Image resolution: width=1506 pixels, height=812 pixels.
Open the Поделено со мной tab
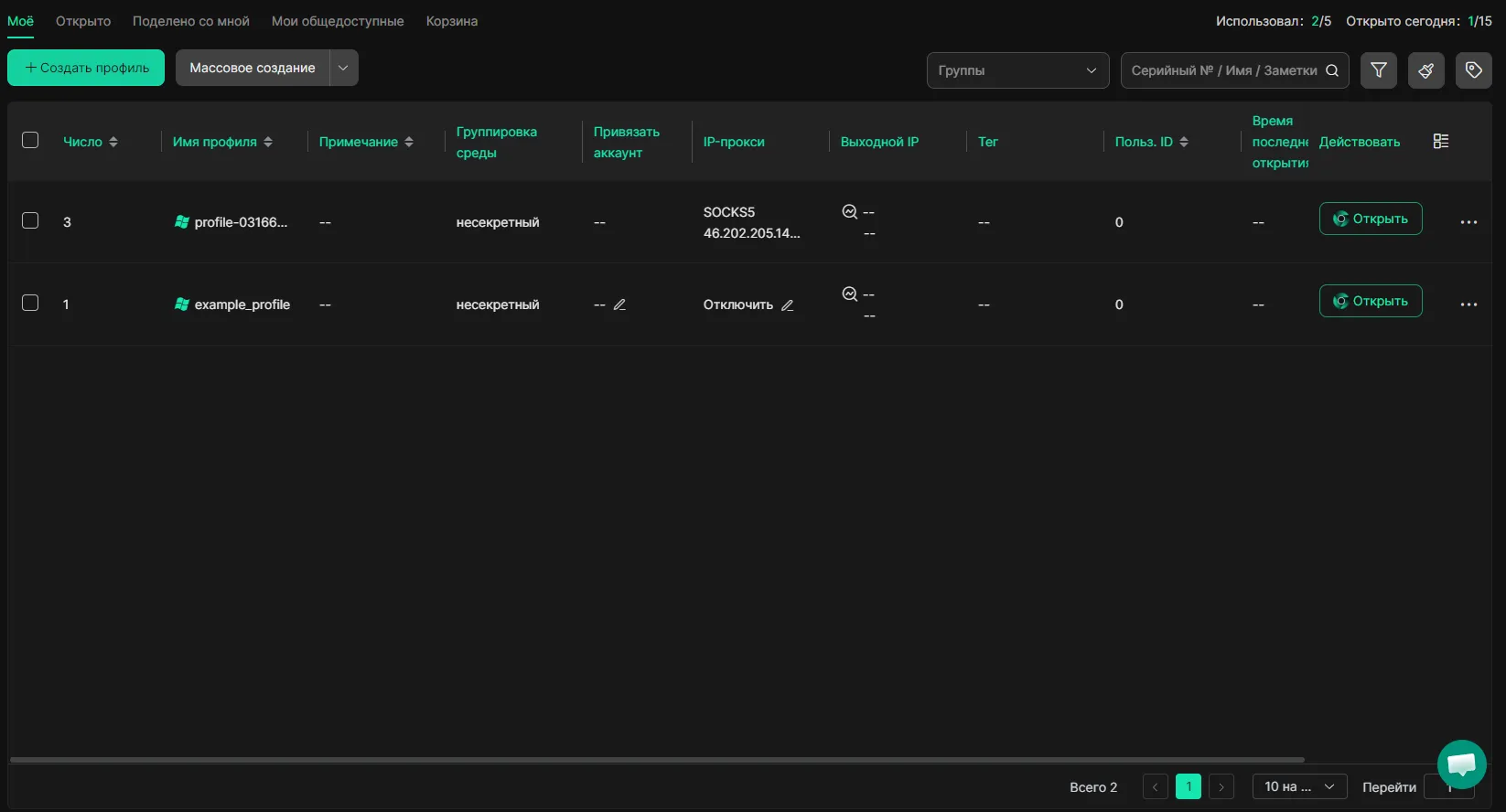click(x=190, y=21)
